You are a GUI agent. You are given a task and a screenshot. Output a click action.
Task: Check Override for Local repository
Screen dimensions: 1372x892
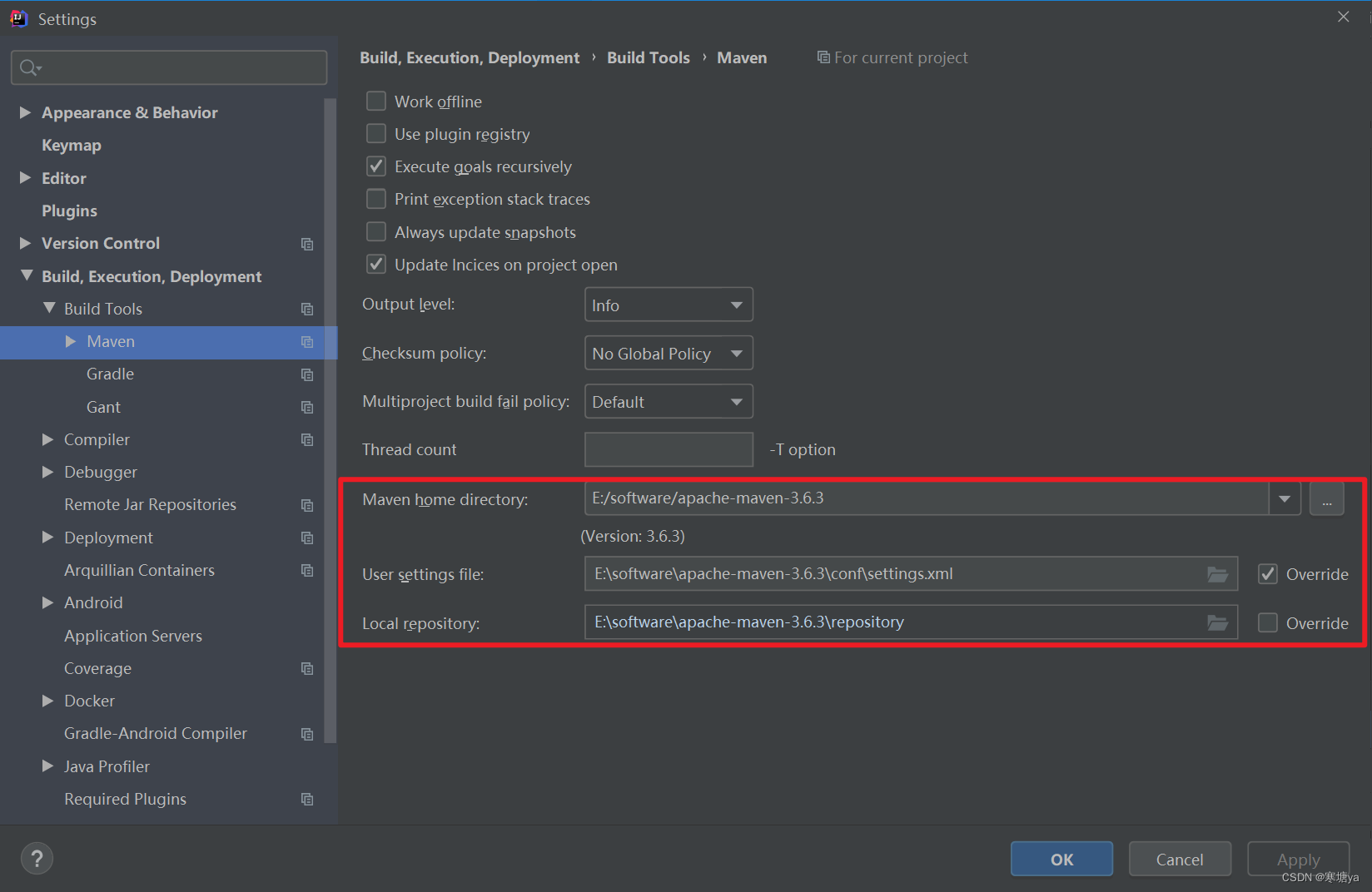1268,623
